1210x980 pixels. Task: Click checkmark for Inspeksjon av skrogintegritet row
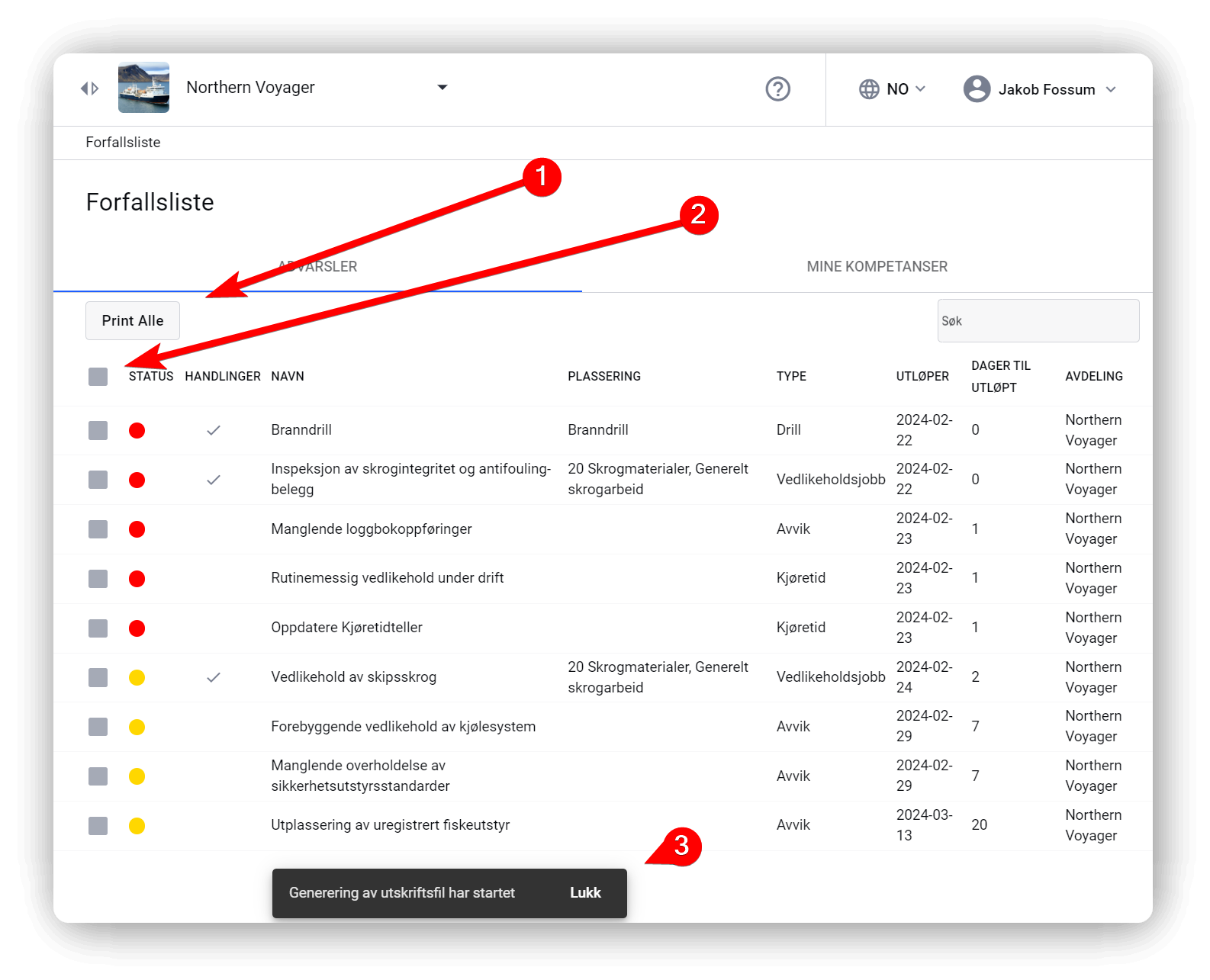click(214, 480)
